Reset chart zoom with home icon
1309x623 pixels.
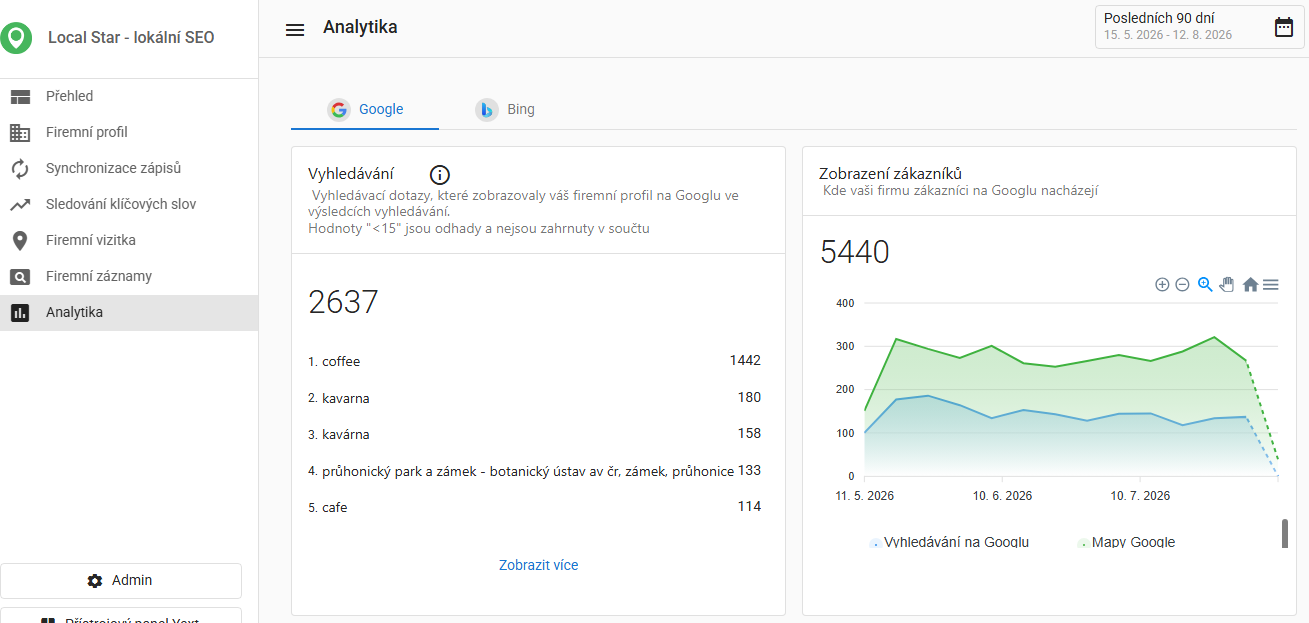pos(1250,285)
